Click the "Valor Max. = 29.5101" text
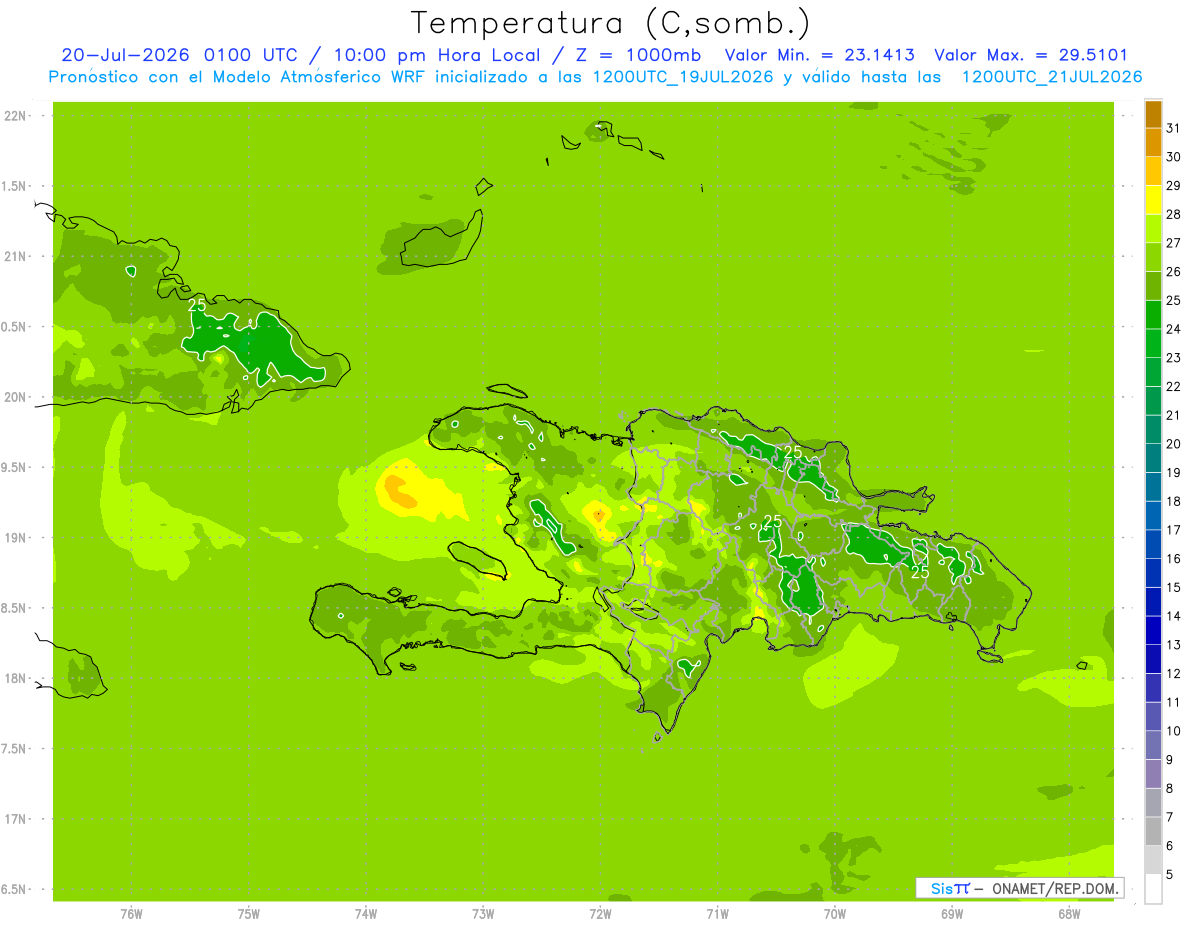 tap(1031, 56)
